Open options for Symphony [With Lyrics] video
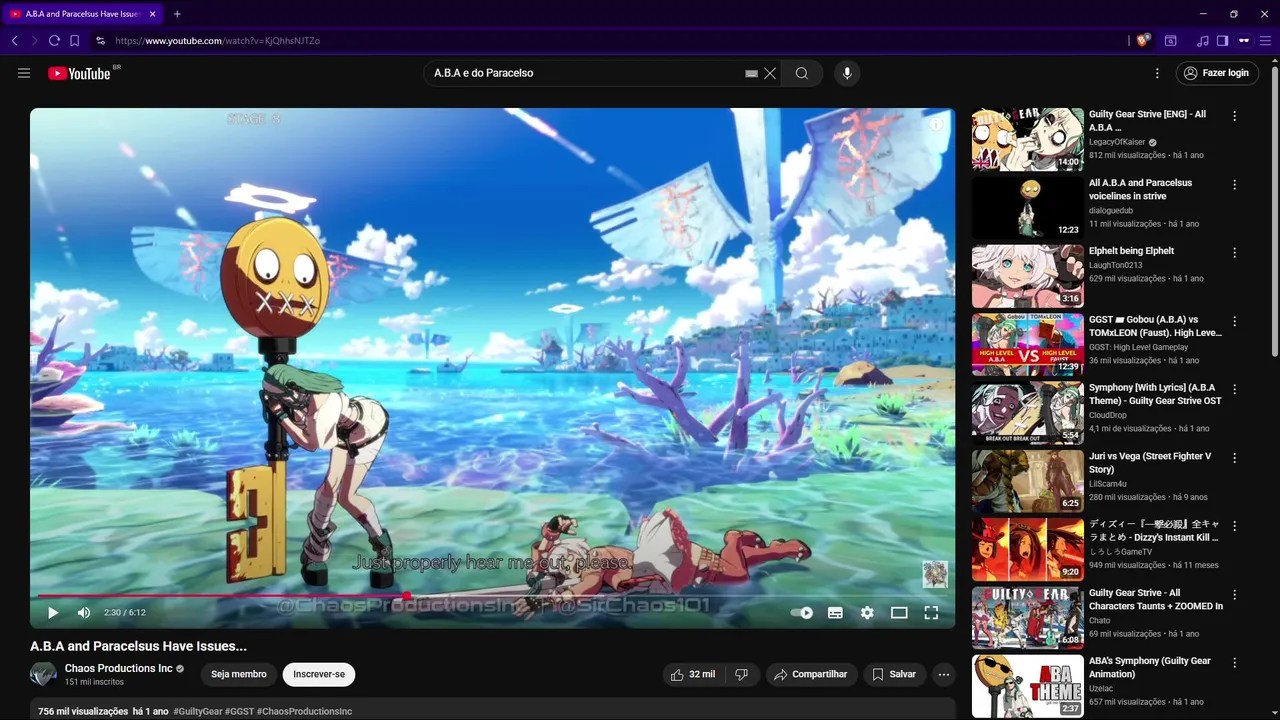The height and width of the screenshot is (720, 1280). click(1234, 390)
